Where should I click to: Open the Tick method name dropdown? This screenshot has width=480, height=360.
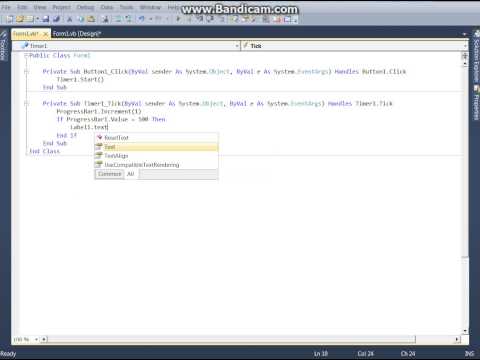pyautogui.click(x=466, y=46)
